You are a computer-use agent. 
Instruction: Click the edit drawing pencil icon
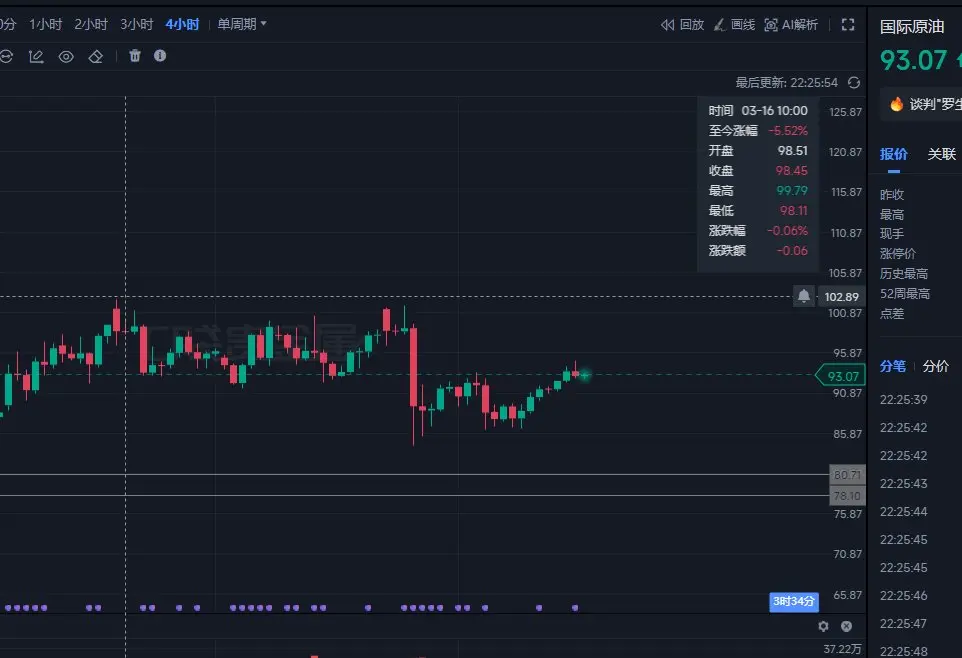pos(36,56)
